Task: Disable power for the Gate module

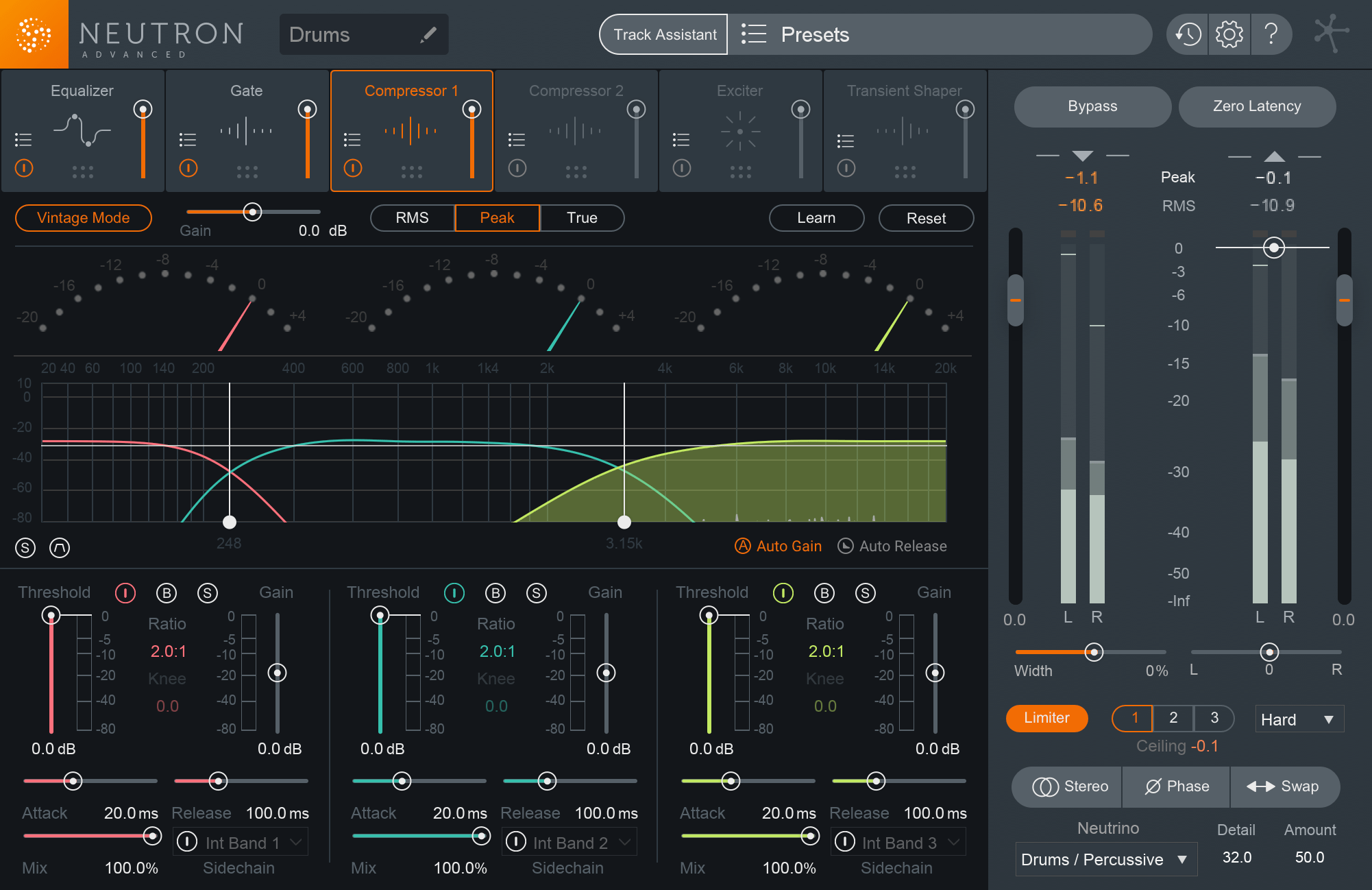Action: pos(188,167)
